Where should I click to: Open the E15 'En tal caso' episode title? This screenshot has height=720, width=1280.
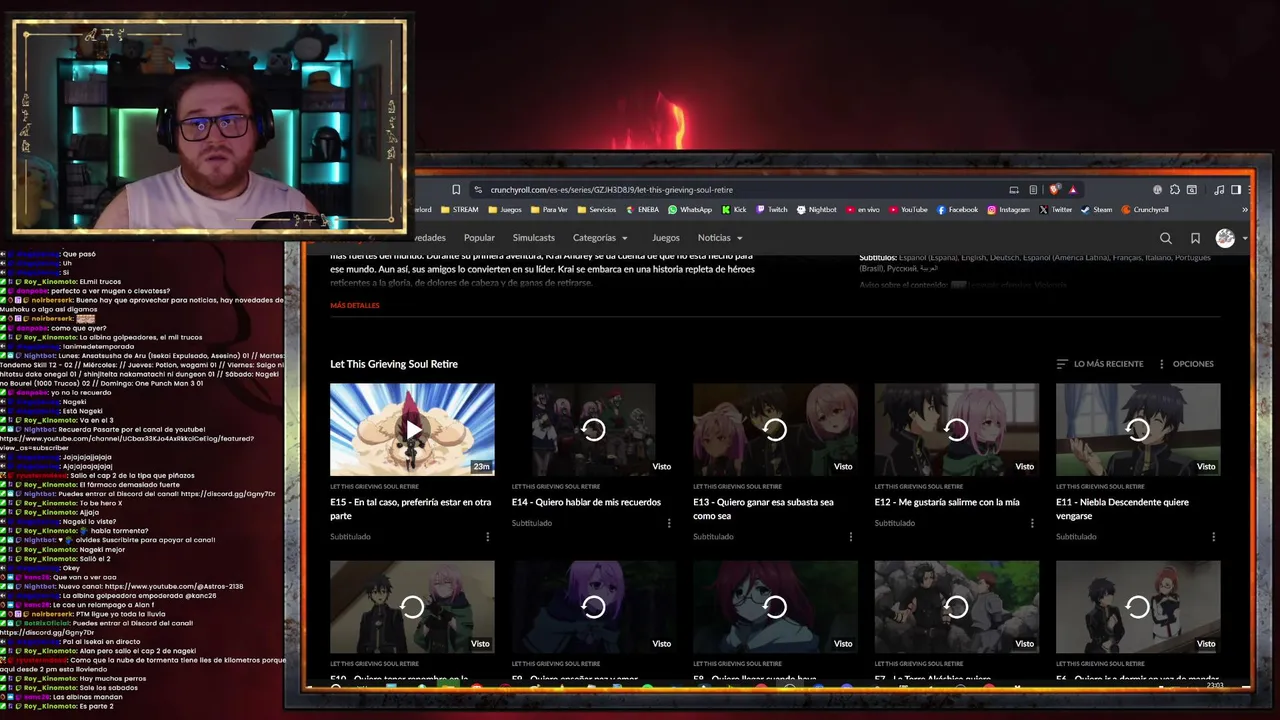tap(411, 509)
